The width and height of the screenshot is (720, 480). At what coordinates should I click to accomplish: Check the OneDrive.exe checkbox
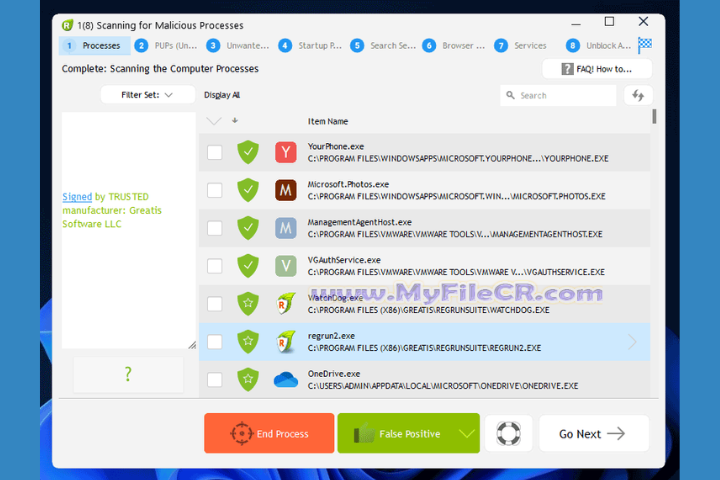(214, 380)
